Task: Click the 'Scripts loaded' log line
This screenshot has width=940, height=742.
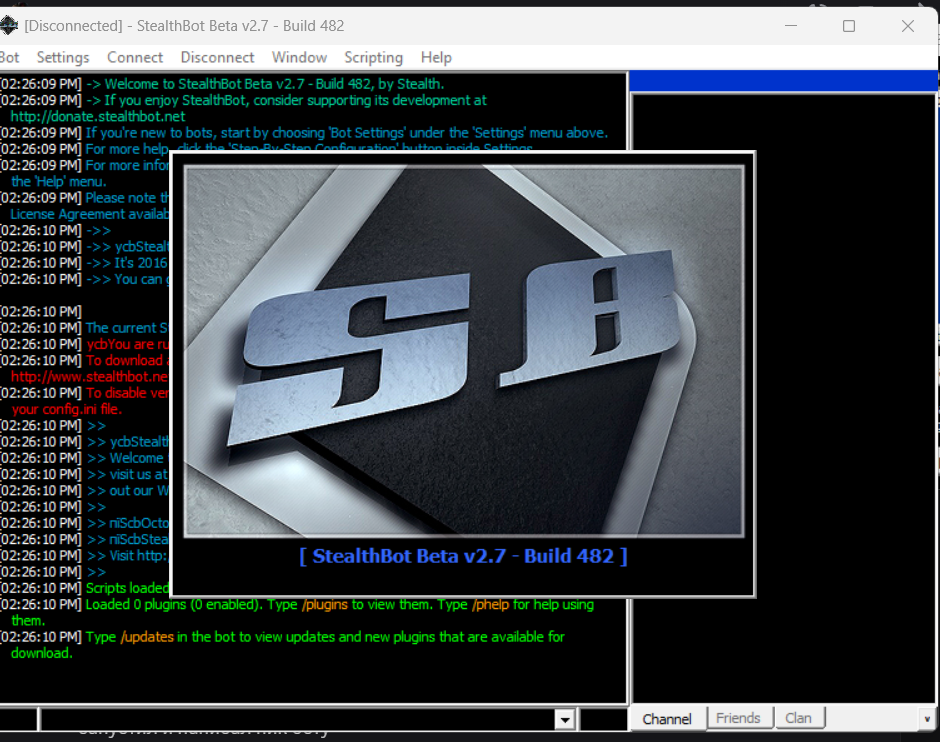Action: 85,588
